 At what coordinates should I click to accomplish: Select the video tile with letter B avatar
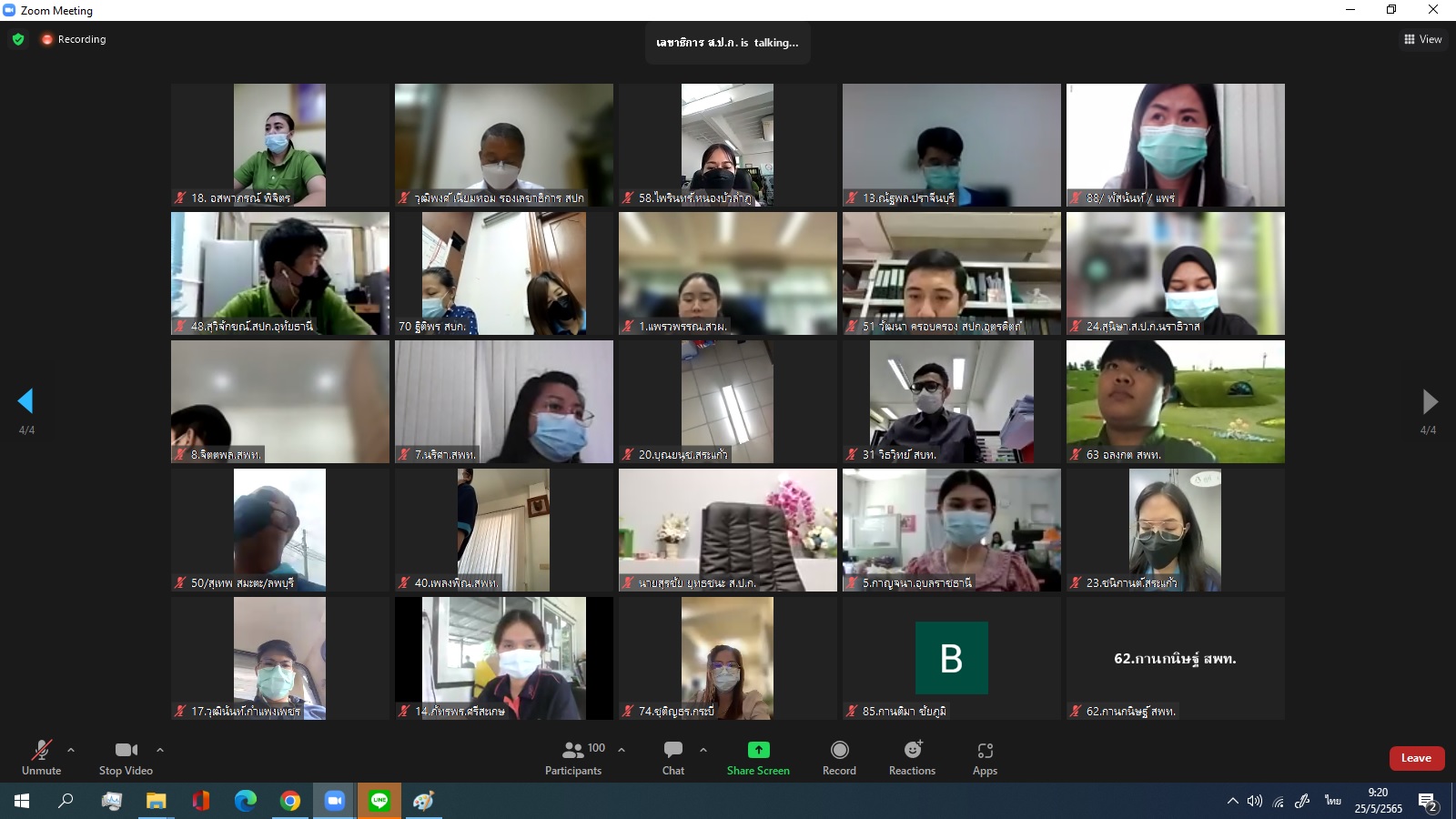(x=951, y=658)
